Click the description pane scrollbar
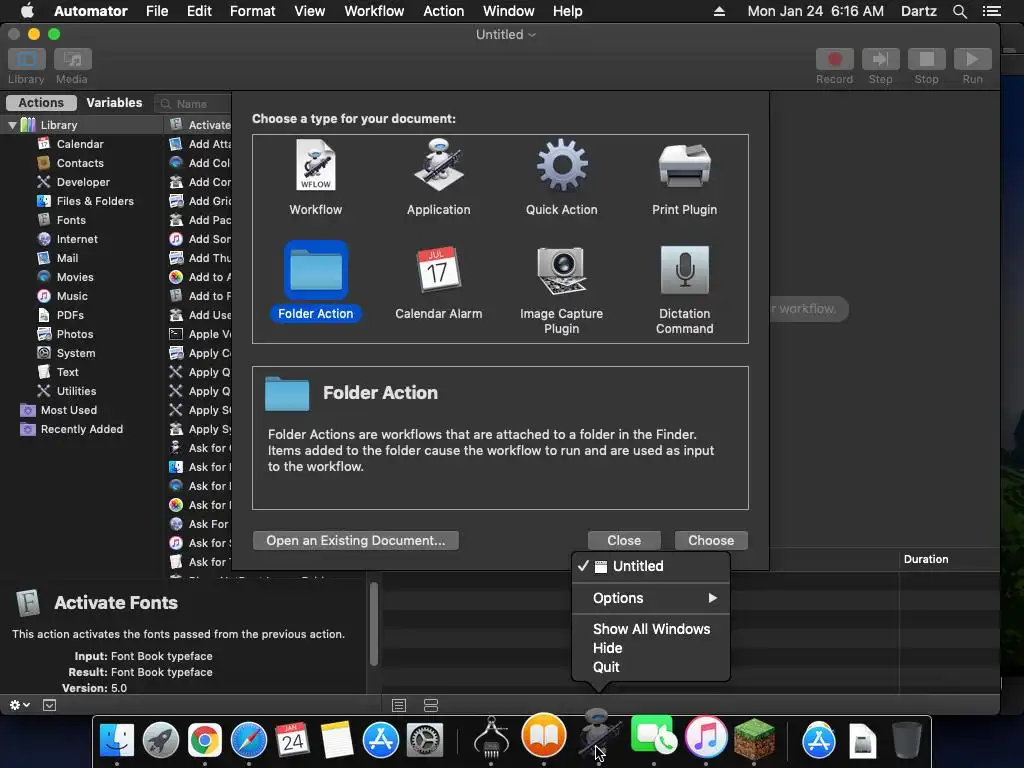The image size is (1024, 768). point(374,624)
